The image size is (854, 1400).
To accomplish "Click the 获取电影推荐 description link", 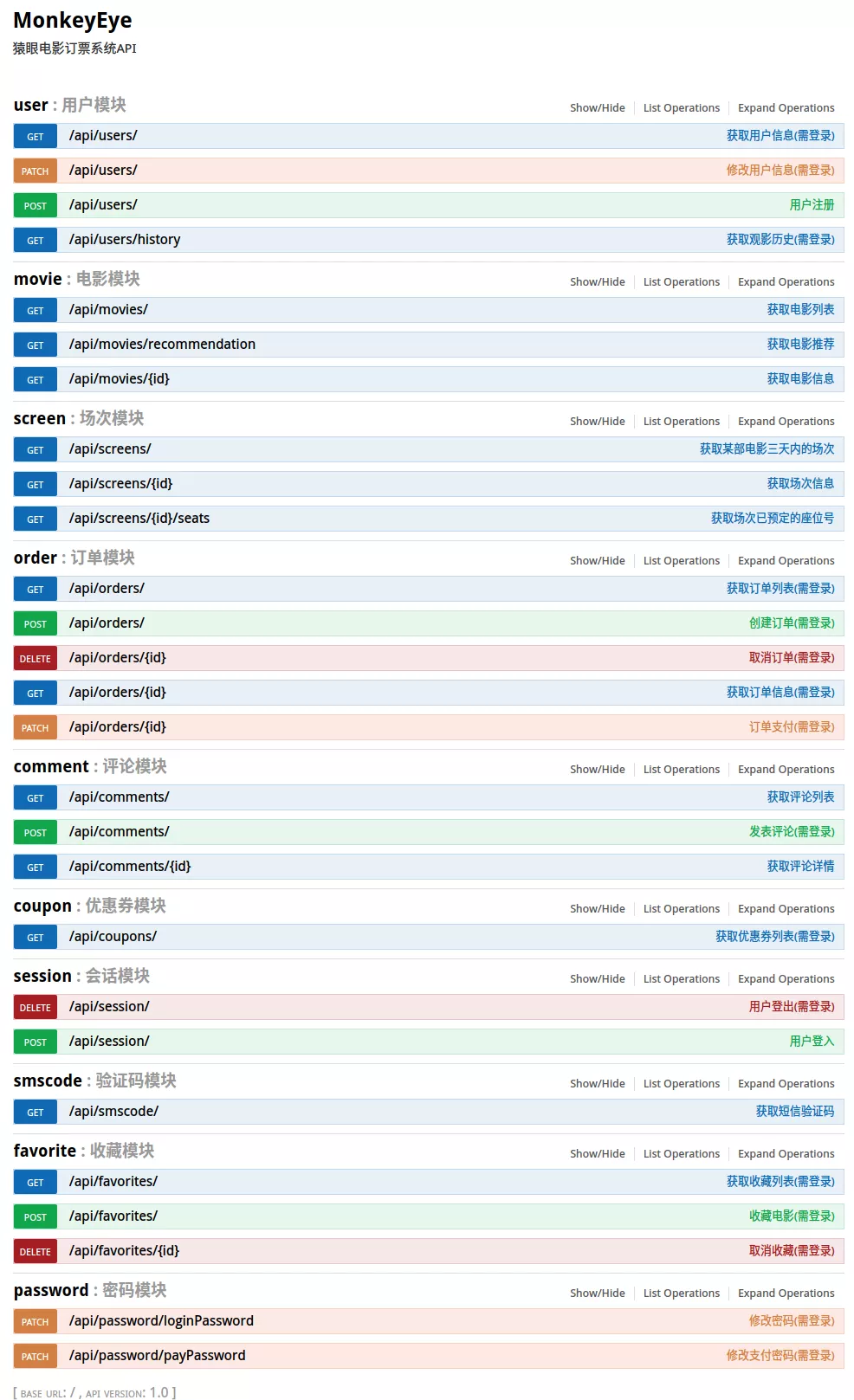I will coord(801,345).
